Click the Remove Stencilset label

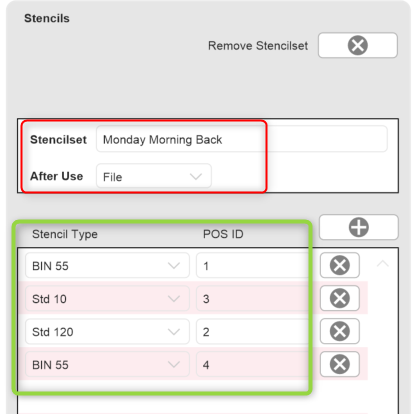258,46
